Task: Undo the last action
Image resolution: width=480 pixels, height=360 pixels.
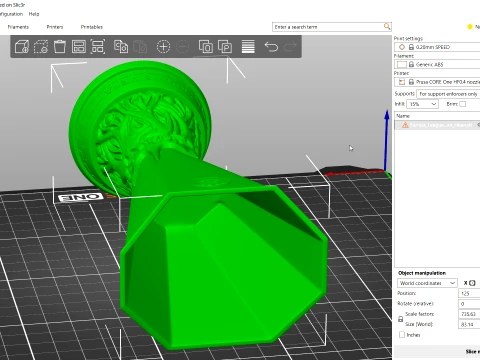Action: point(271,47)
